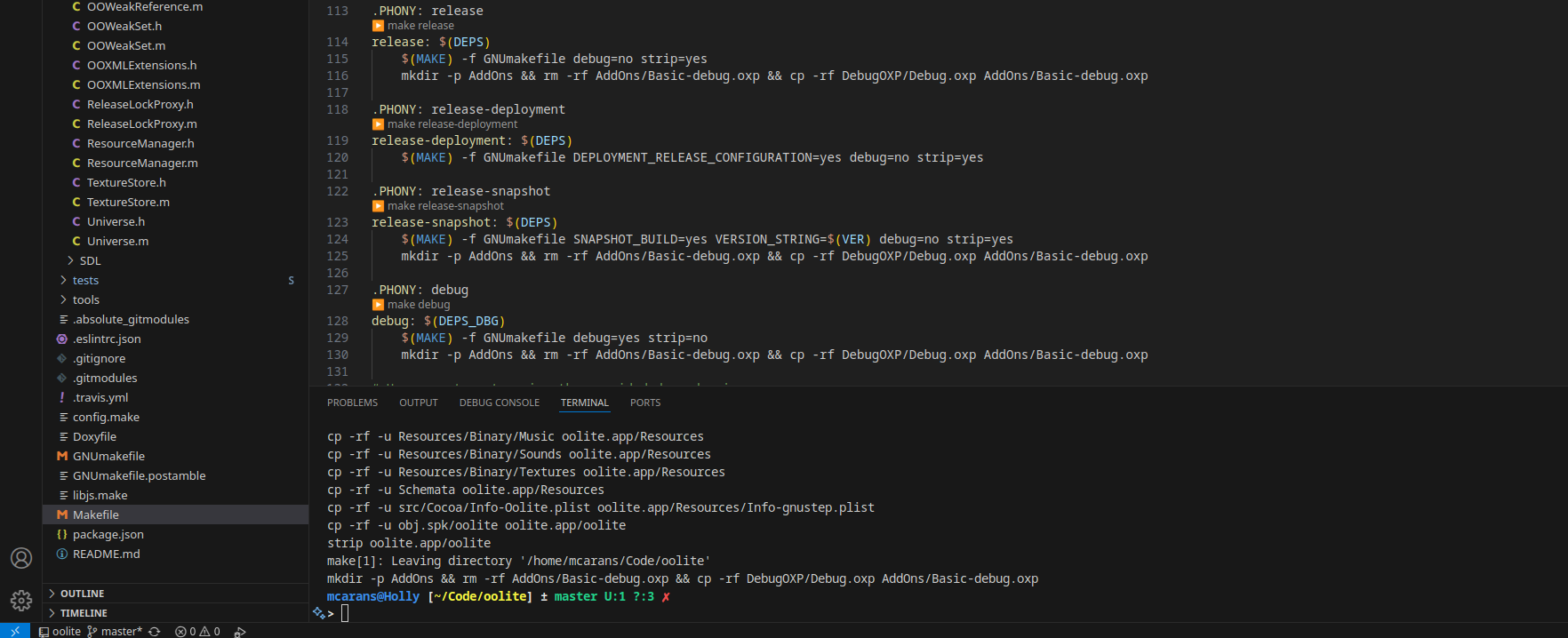
Task: Expand the tests folder
Action: click(x=85, y=280)
